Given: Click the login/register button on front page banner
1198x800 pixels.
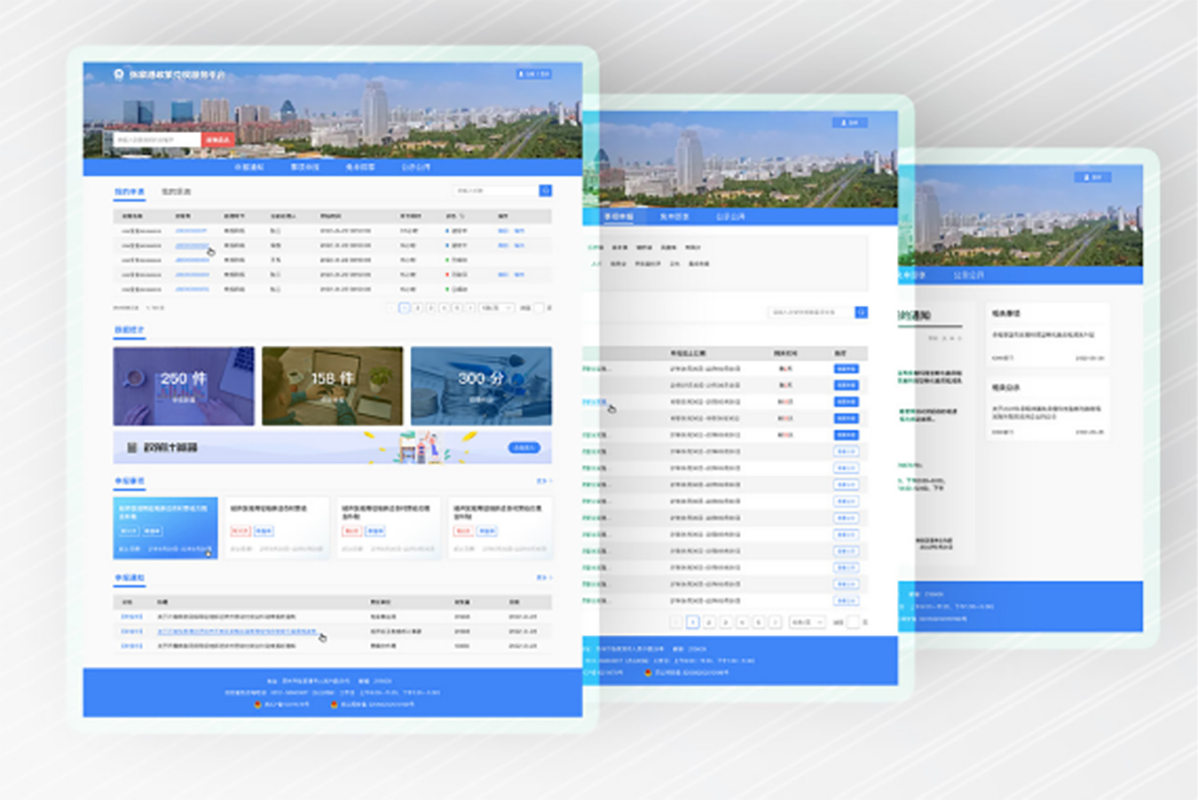Looking at the screenshot, I should (x=533, y=74).
